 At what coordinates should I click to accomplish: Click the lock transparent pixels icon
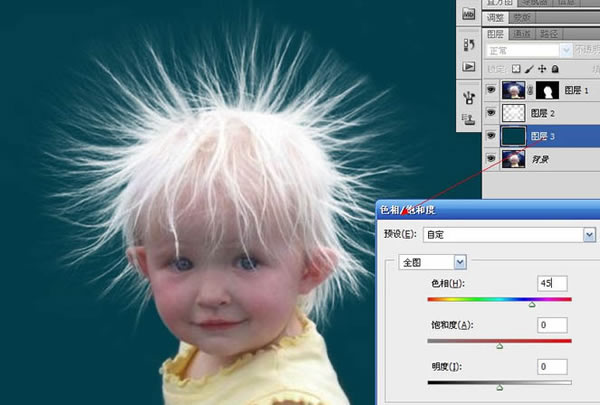(x=516, y=69)
